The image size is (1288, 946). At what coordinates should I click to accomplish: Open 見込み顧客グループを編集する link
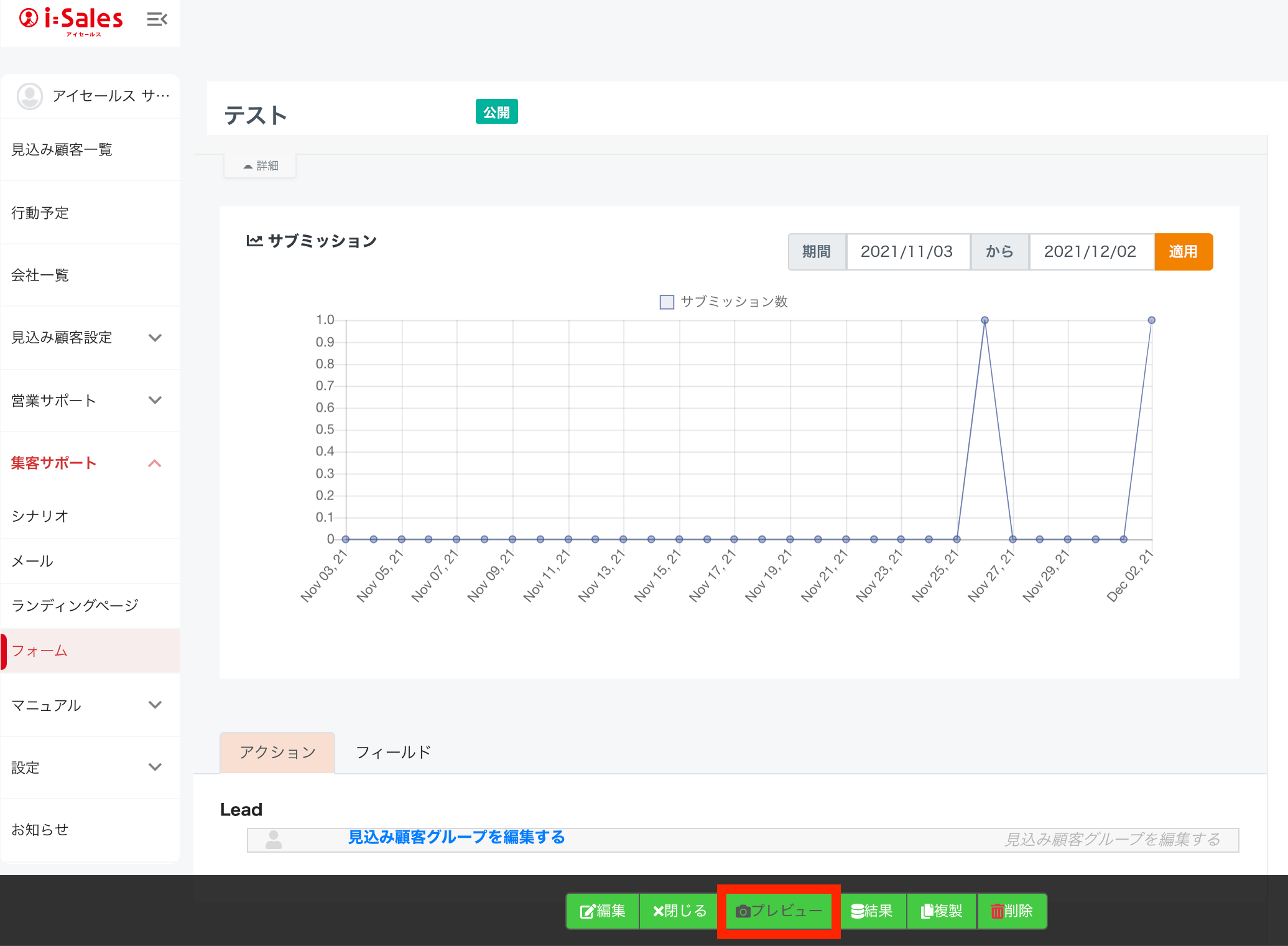click(x=456, y=837)
